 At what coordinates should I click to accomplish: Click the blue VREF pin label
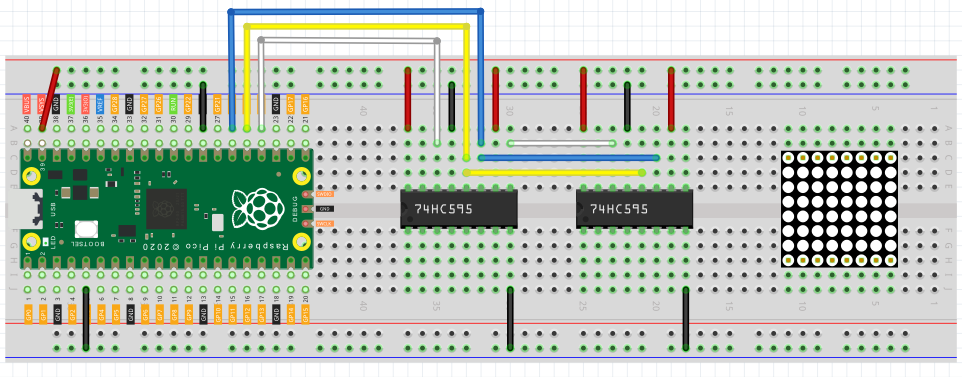[100, 104]
